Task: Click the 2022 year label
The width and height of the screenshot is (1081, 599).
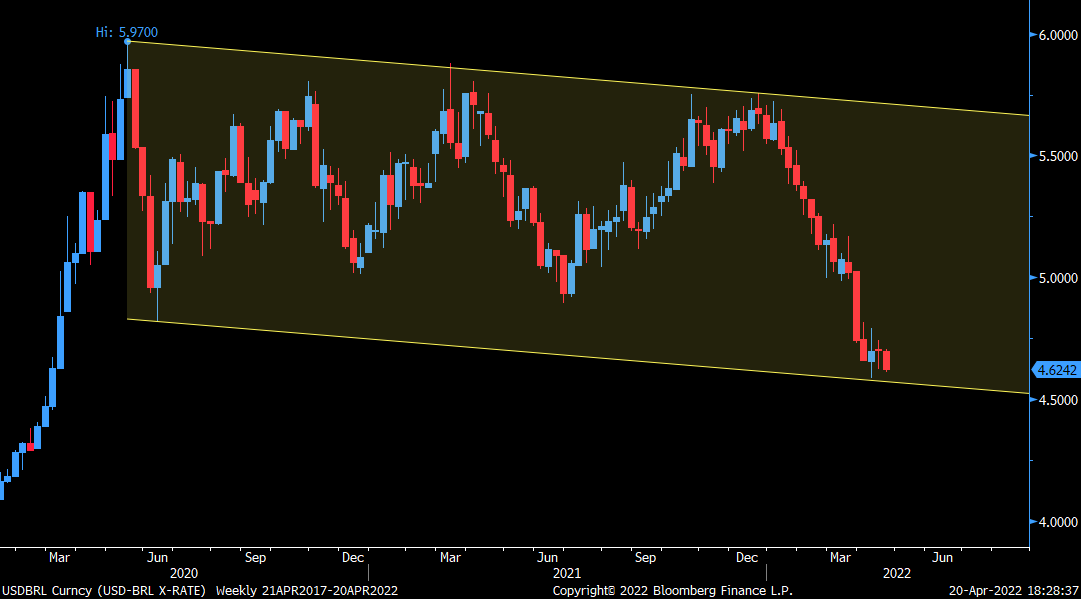Action: click(897, 573)
